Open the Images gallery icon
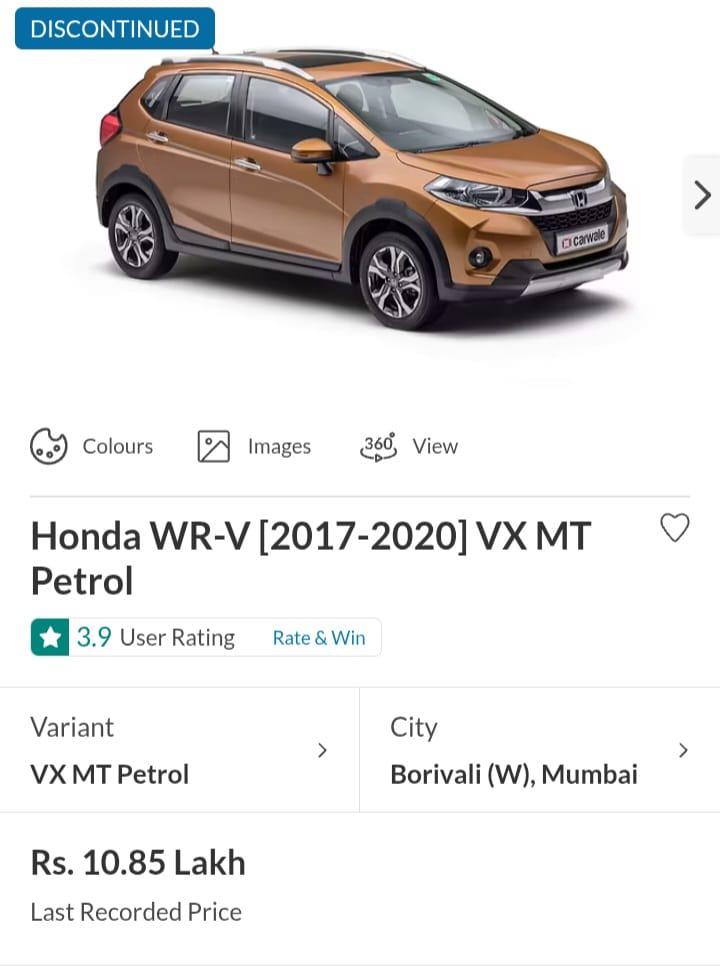This screenshot has height=975, width=720. point(213,446)
